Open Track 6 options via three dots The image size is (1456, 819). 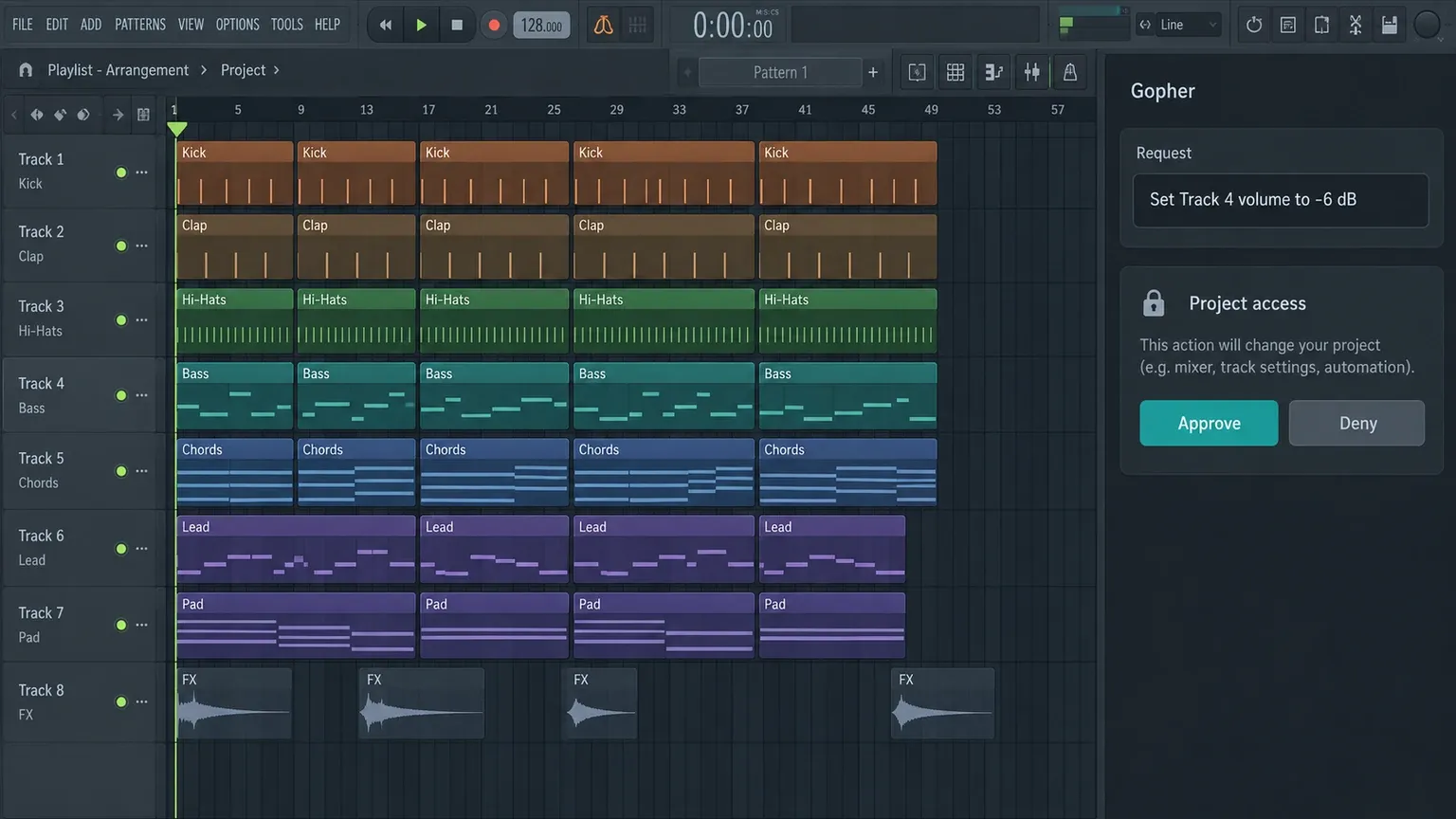point(142,549)
